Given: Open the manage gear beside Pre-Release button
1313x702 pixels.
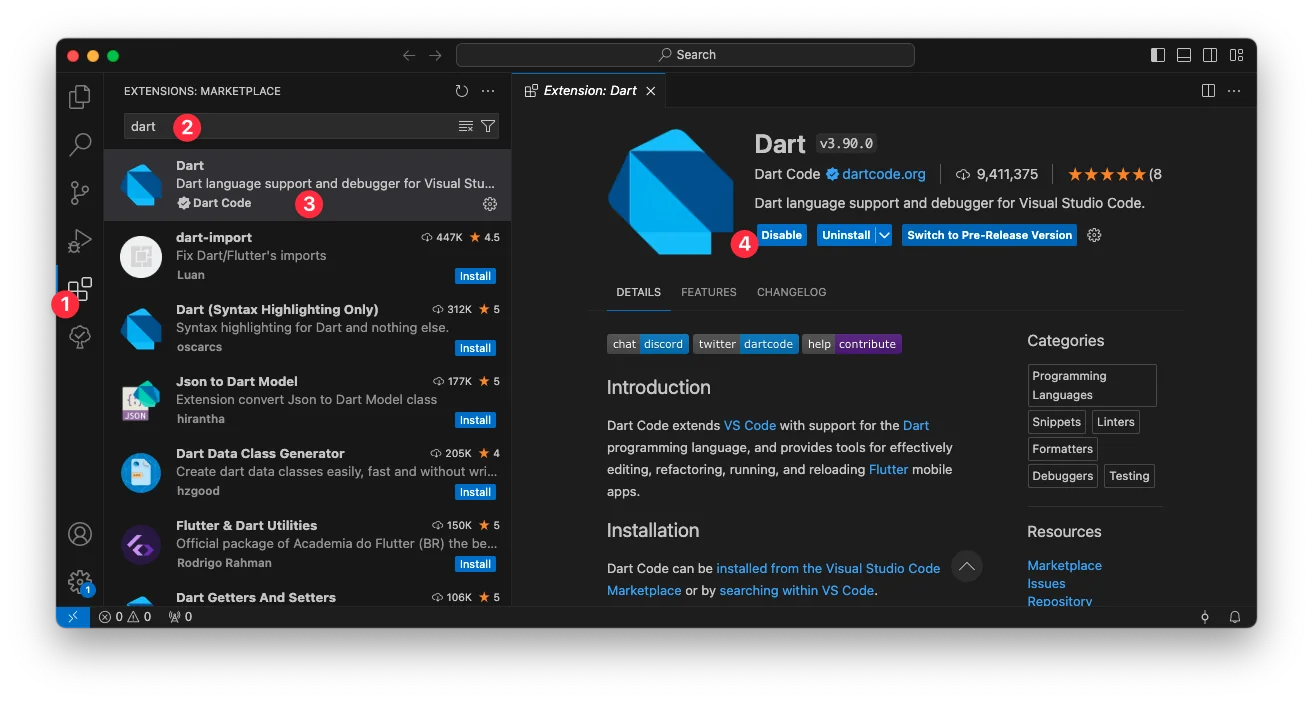Looking at the screenshot, I should [x=1094, y=235].
